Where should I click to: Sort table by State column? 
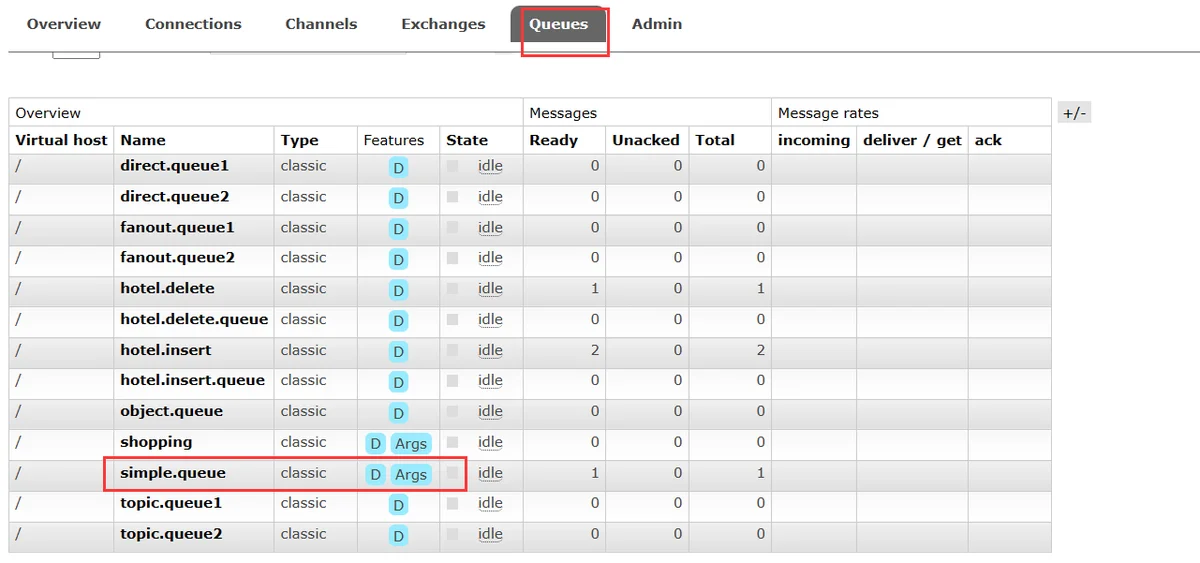[467, 140]
